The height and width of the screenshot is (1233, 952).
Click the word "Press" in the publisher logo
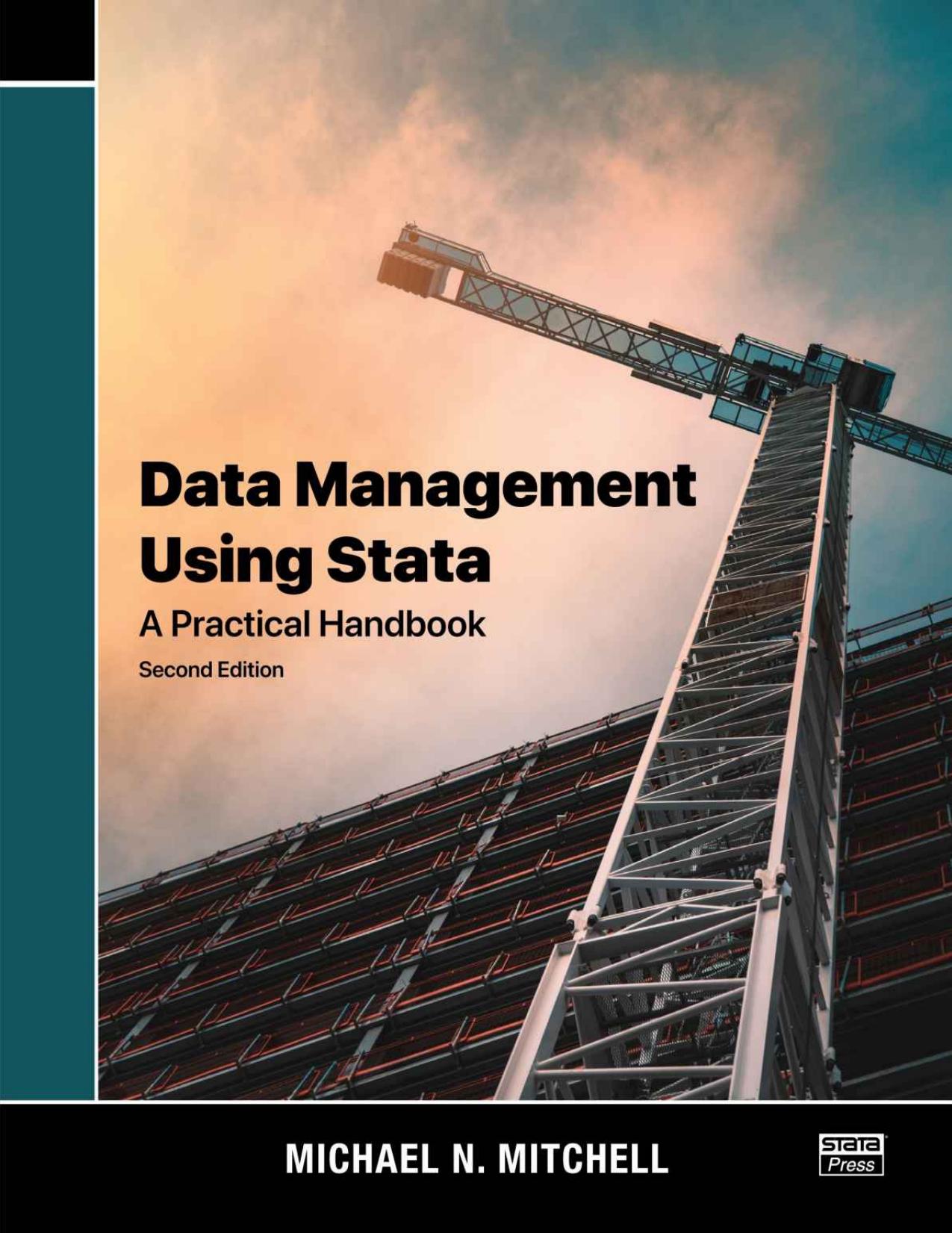(x=851, y=1164)
